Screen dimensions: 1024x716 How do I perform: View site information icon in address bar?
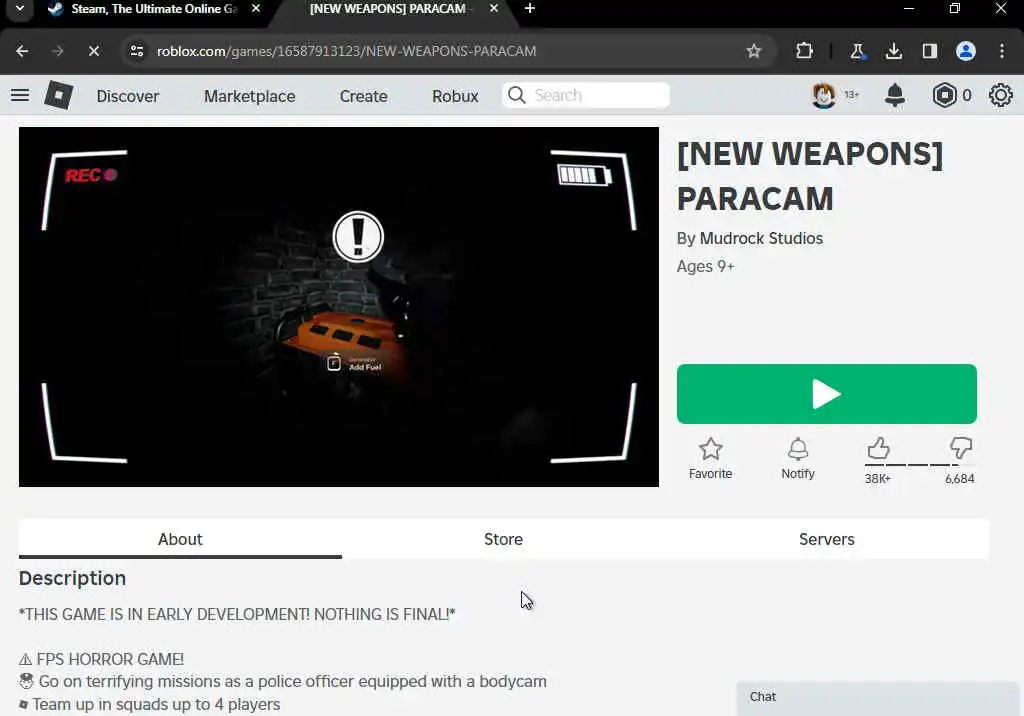click(136, 51)
